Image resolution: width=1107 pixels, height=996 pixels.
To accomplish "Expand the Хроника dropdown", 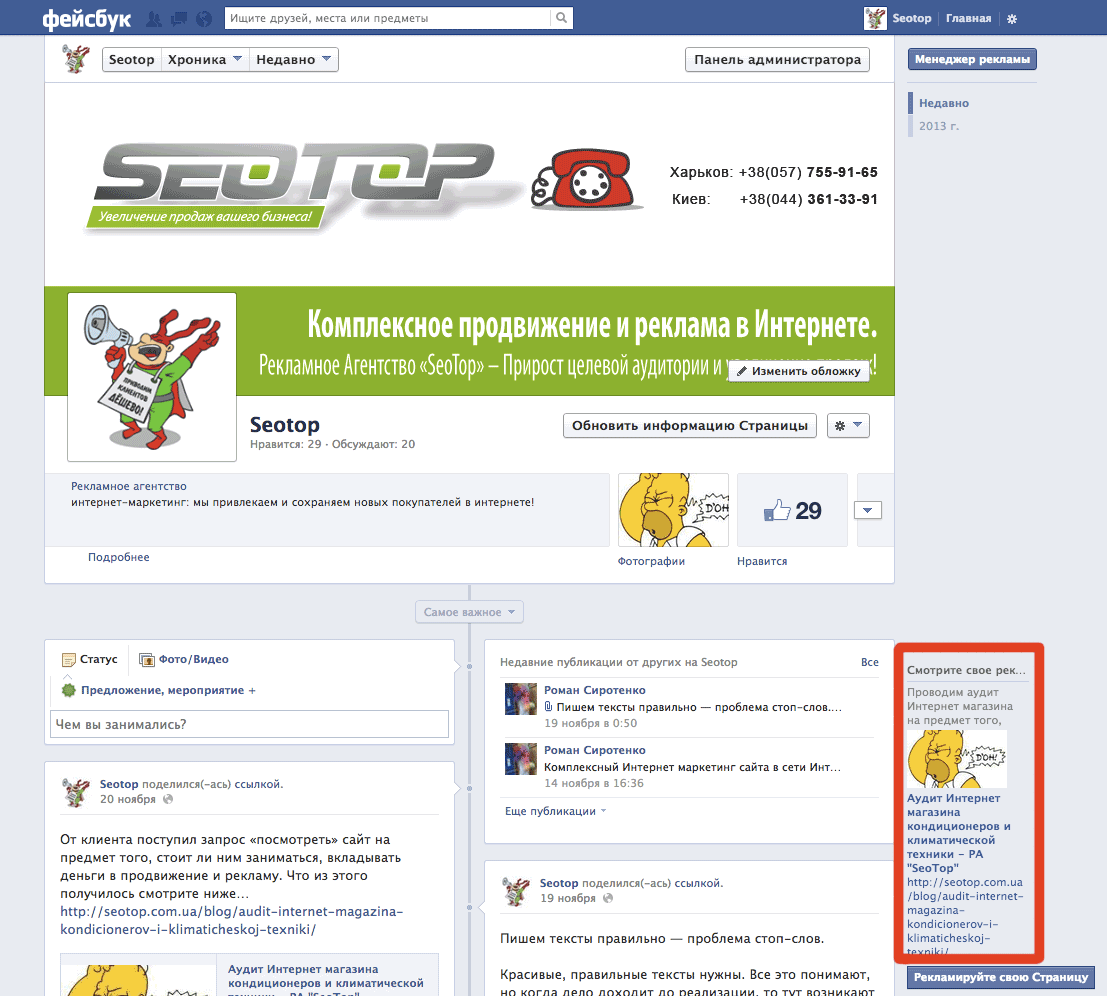I will (205, 60).
